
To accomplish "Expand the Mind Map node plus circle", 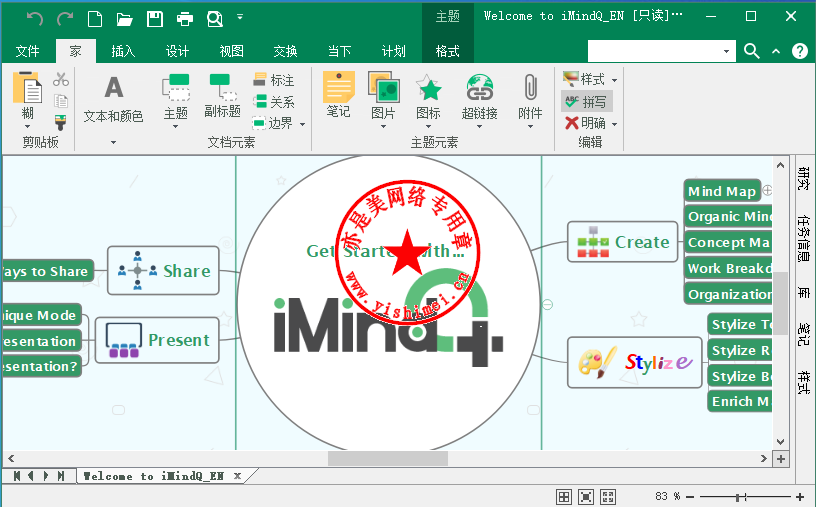I will (x=767, y=190).
